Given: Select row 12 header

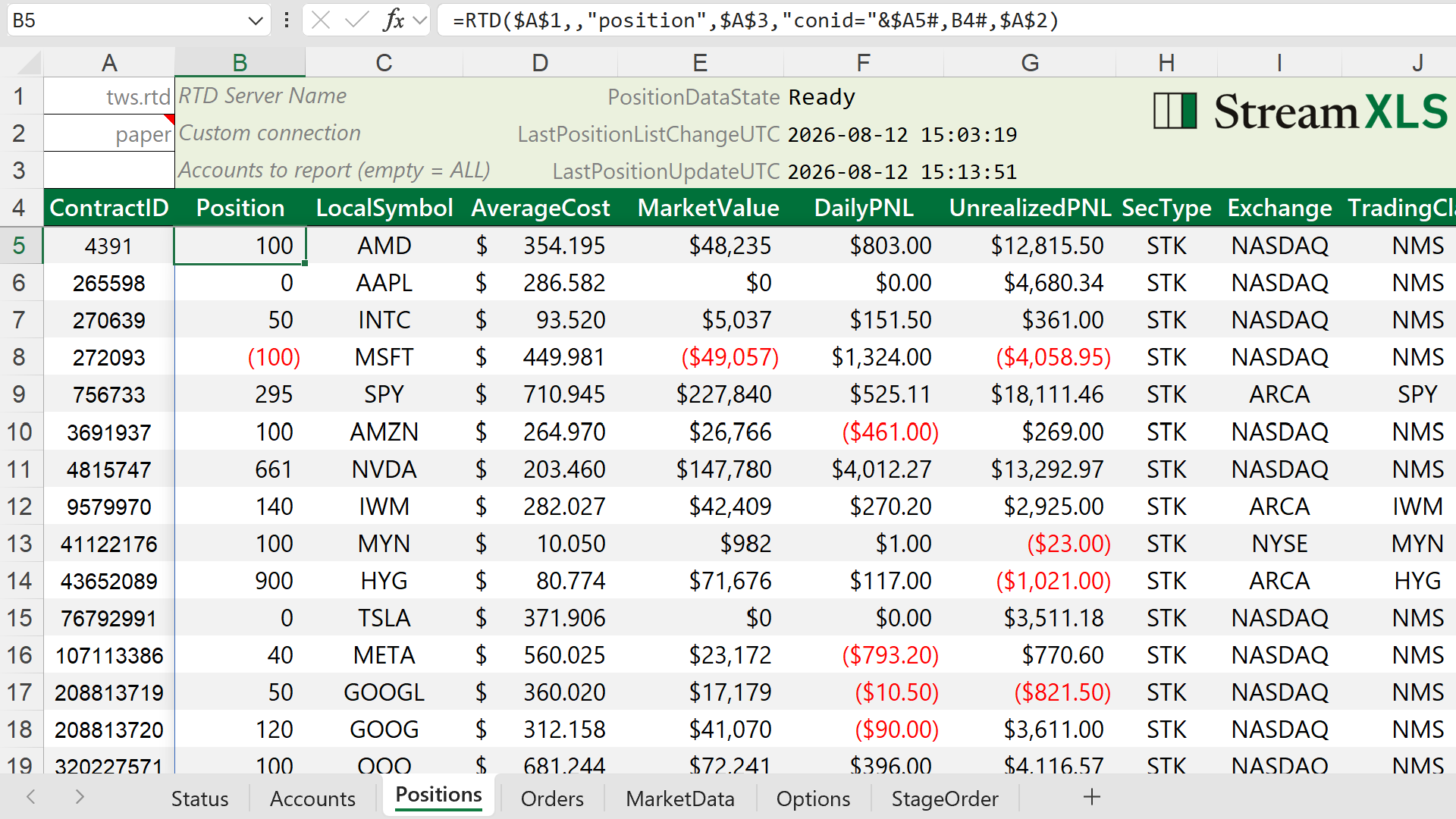Looking at the screenshot, I should tap(20, 507).
